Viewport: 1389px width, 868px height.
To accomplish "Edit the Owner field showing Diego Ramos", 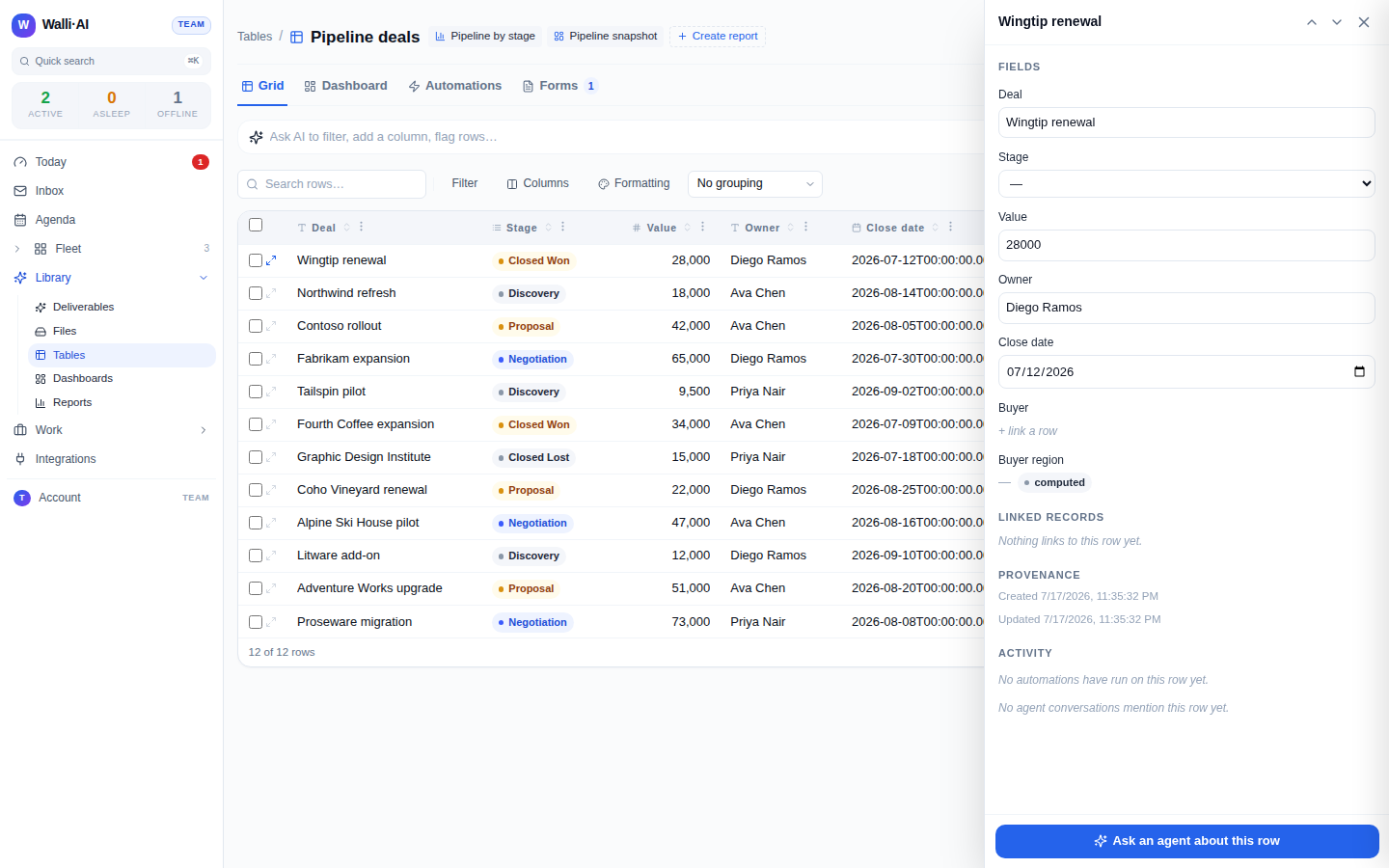I will 1186,308.
